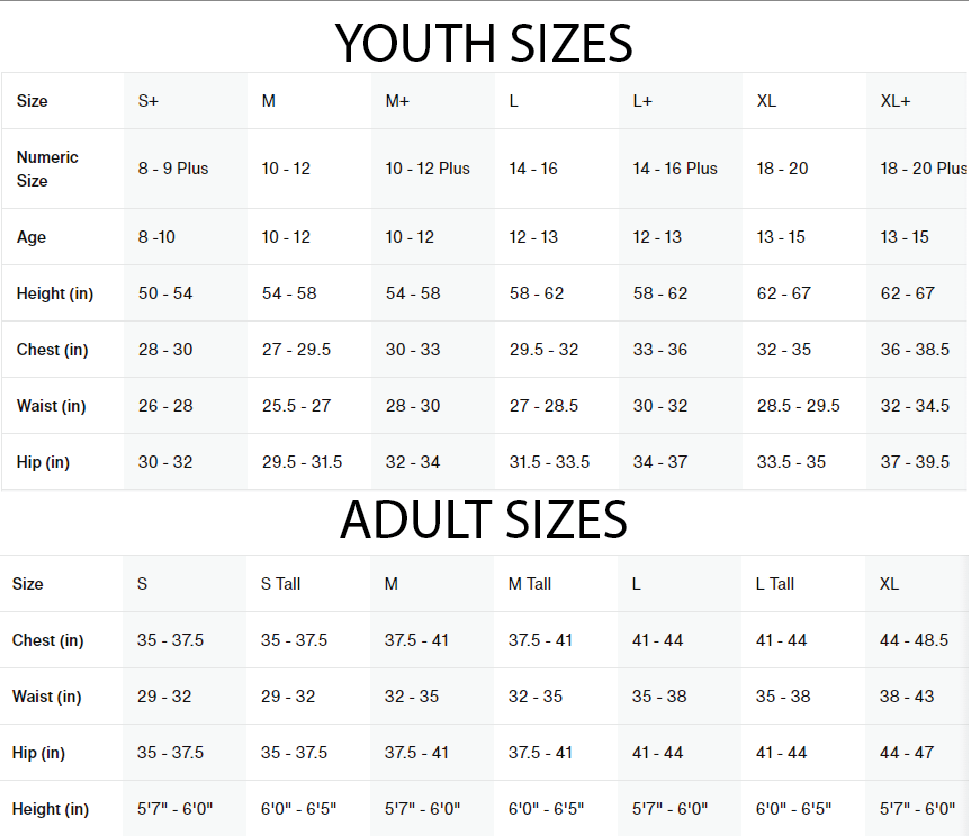
Task: Select the 50 - 54 height cell
Action: tap(165, 293)
